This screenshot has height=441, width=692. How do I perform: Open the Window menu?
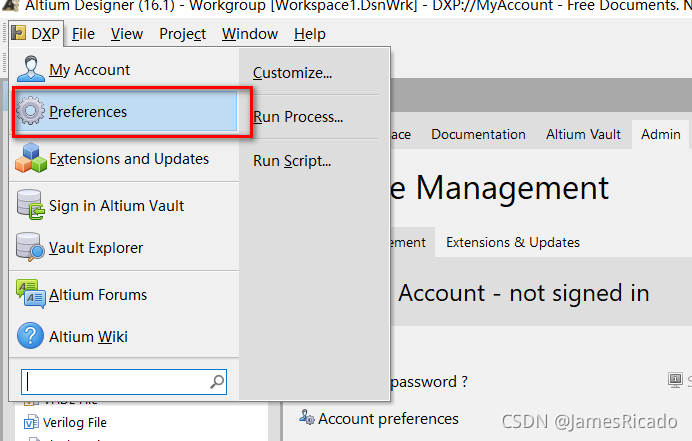[250, 34]
